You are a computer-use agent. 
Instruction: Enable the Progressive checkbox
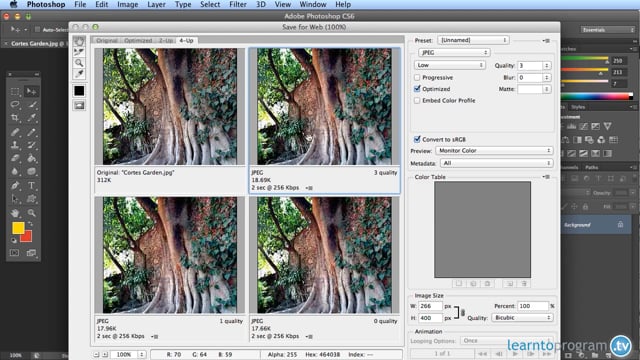417,77
